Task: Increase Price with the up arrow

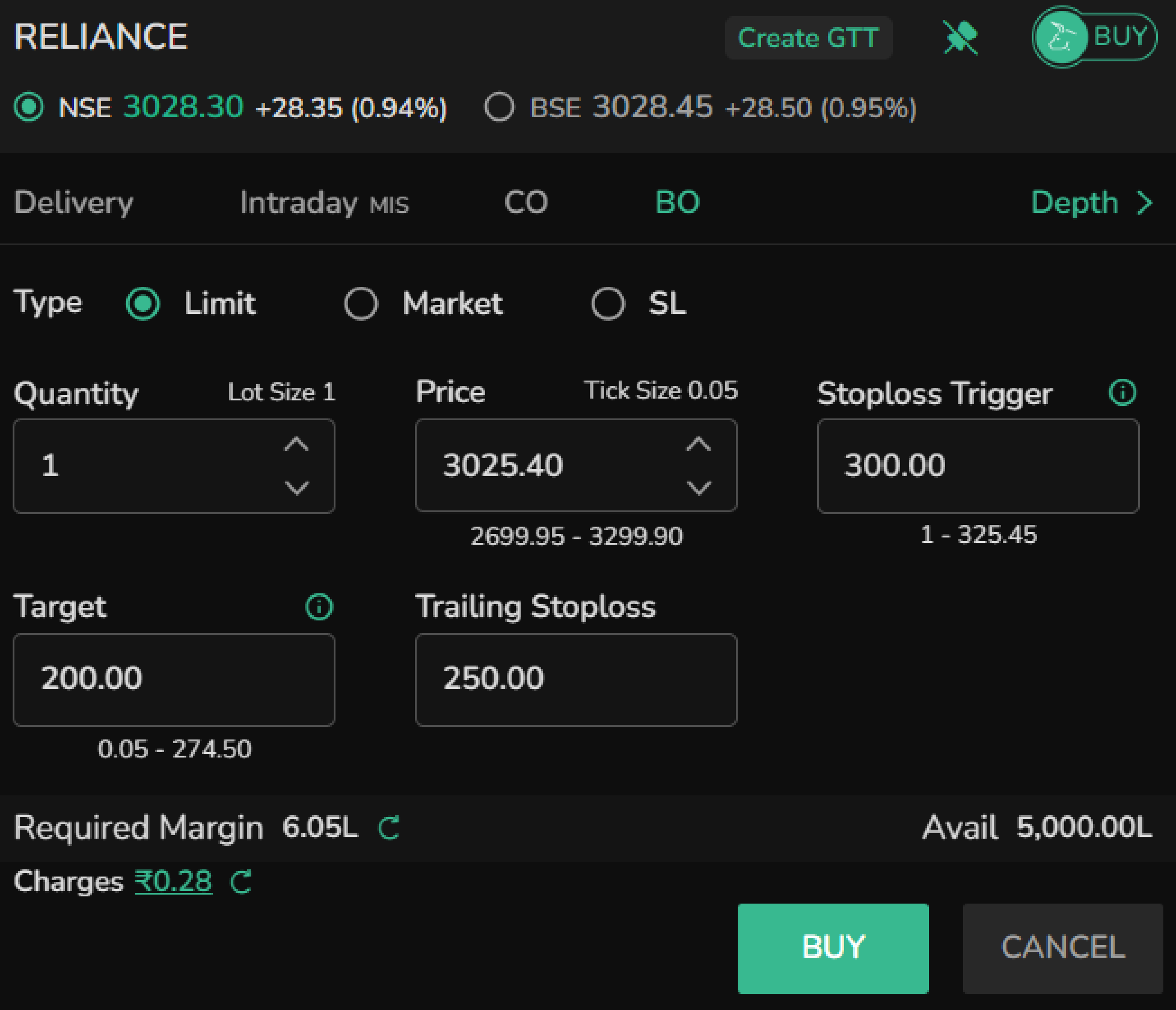Action: point(698,444)
